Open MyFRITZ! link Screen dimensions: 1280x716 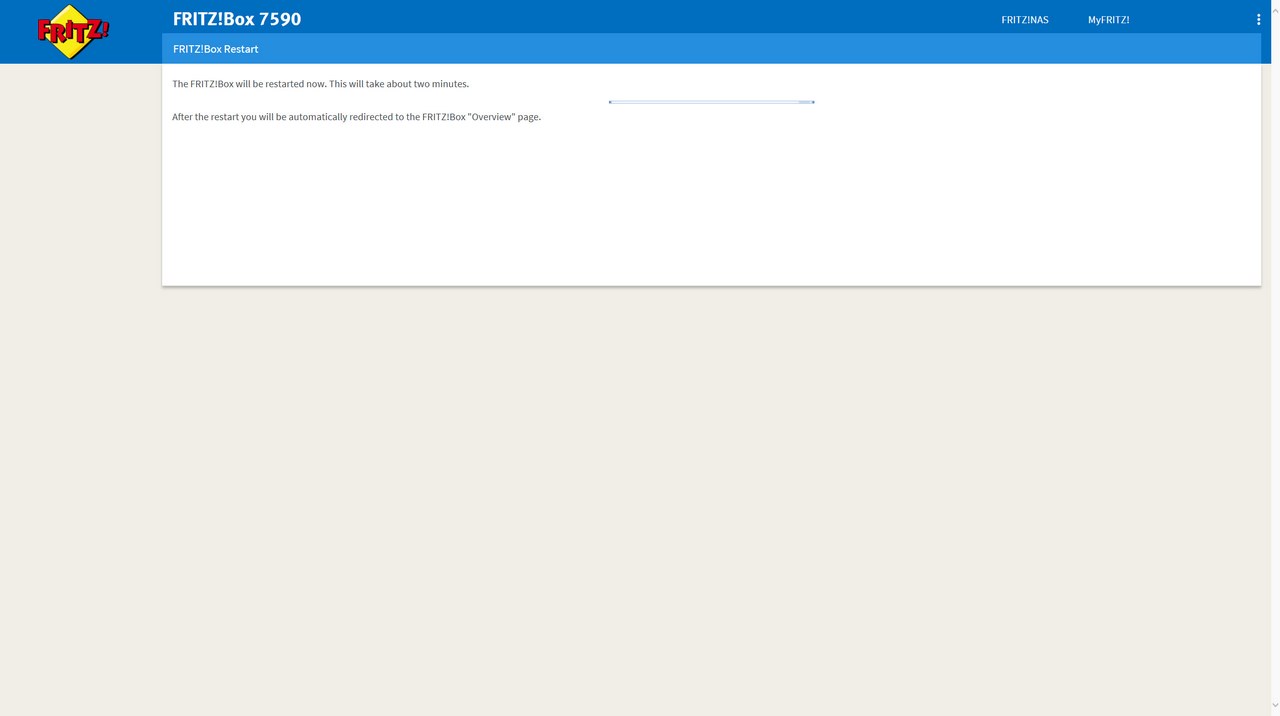[x=1108, y=20]
